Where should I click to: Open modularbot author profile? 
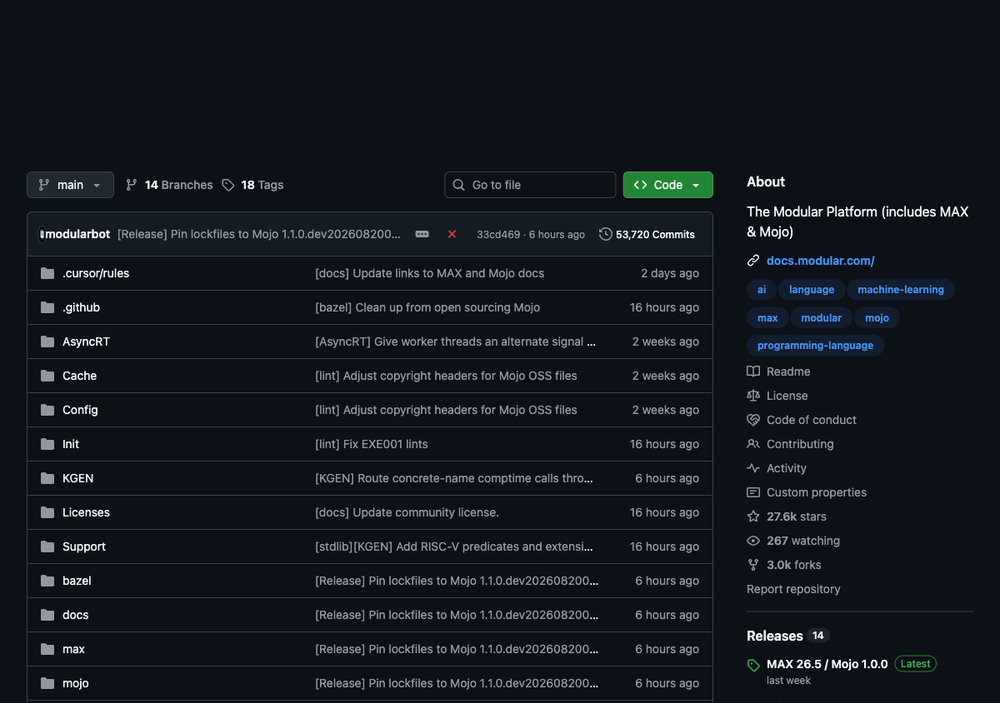(x=78, y=234)
